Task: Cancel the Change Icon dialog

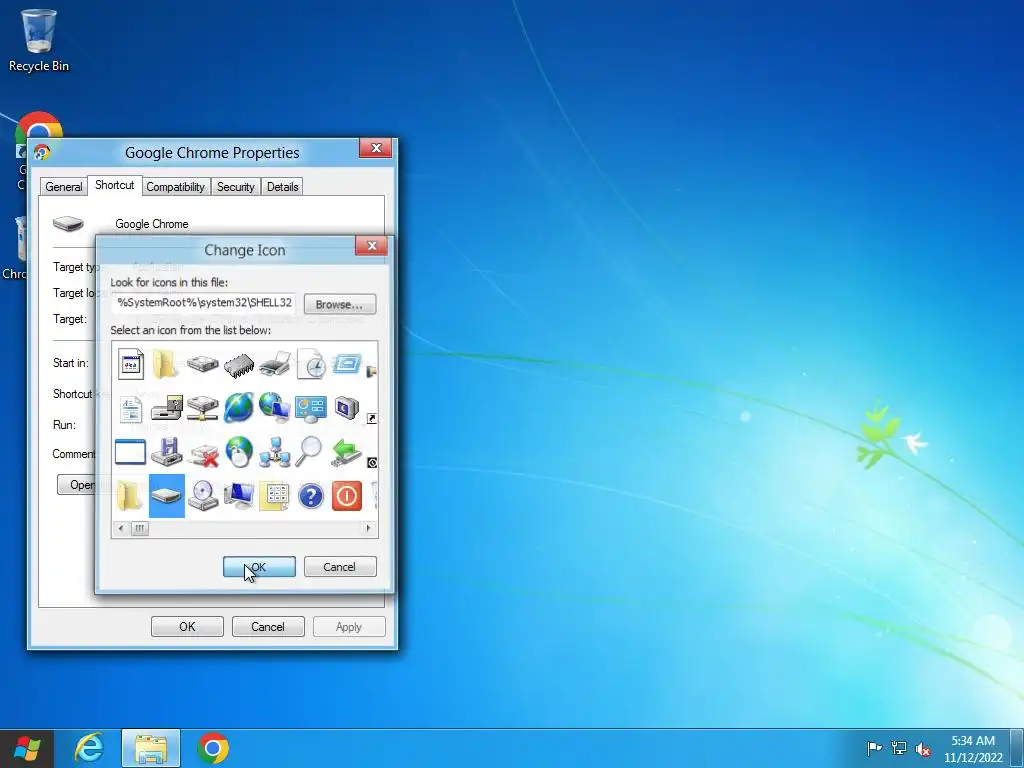Action: [x=340, y=567]
